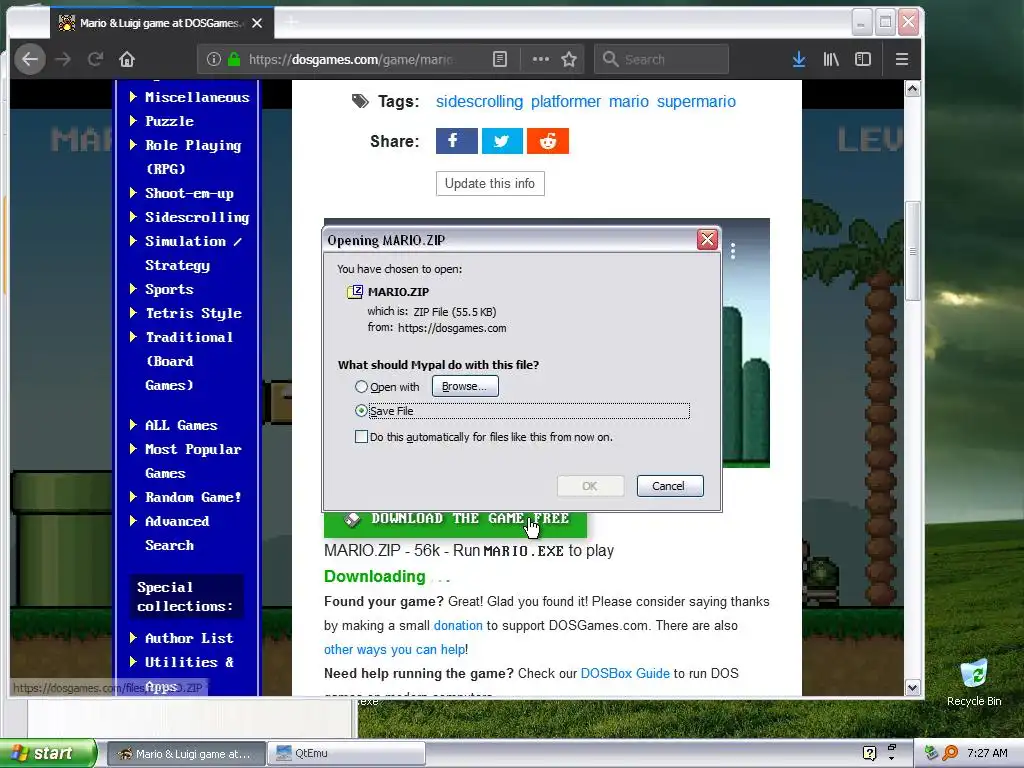Check Do this automatically for files
This screenshot has height=768, width=1024.
pos(361,436)
